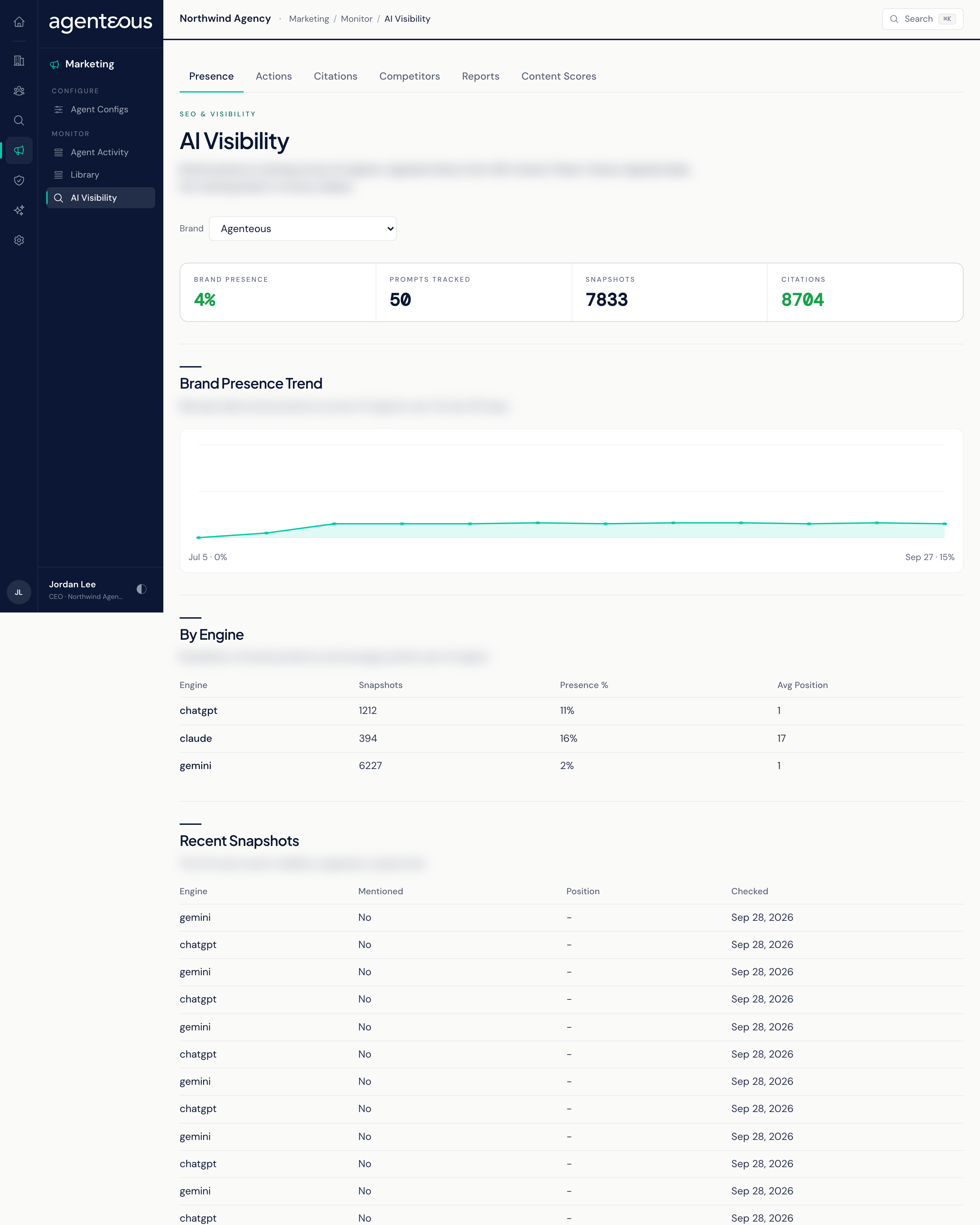The height and width of the screenshot is (1225, 980).
Task: Open Agent Configs in sidebar
Action: point(101,109)
